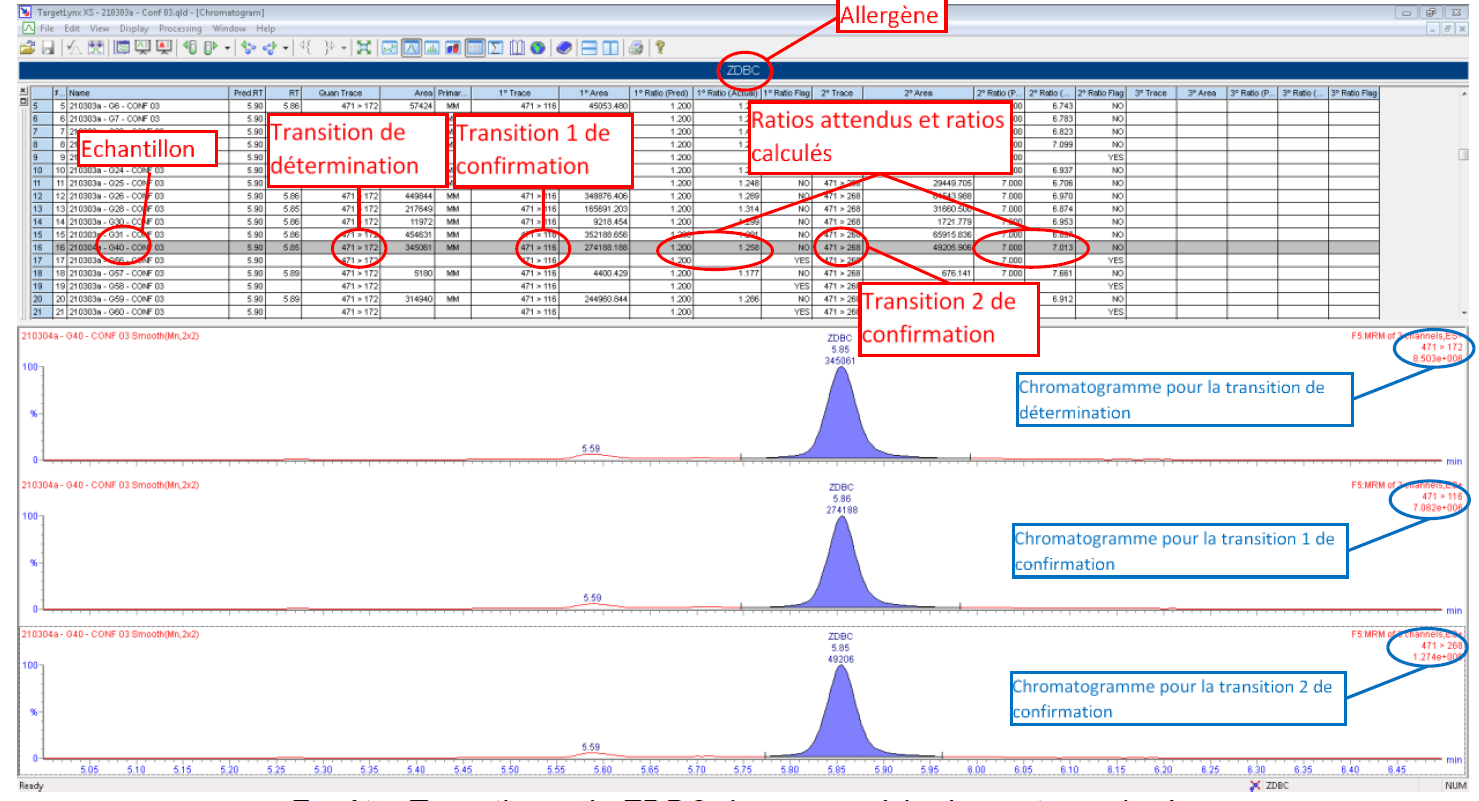Open Help via the question mark icon
Image resolution: width=1479 pixels, height=801 pixels.
[x=660, y=47]
